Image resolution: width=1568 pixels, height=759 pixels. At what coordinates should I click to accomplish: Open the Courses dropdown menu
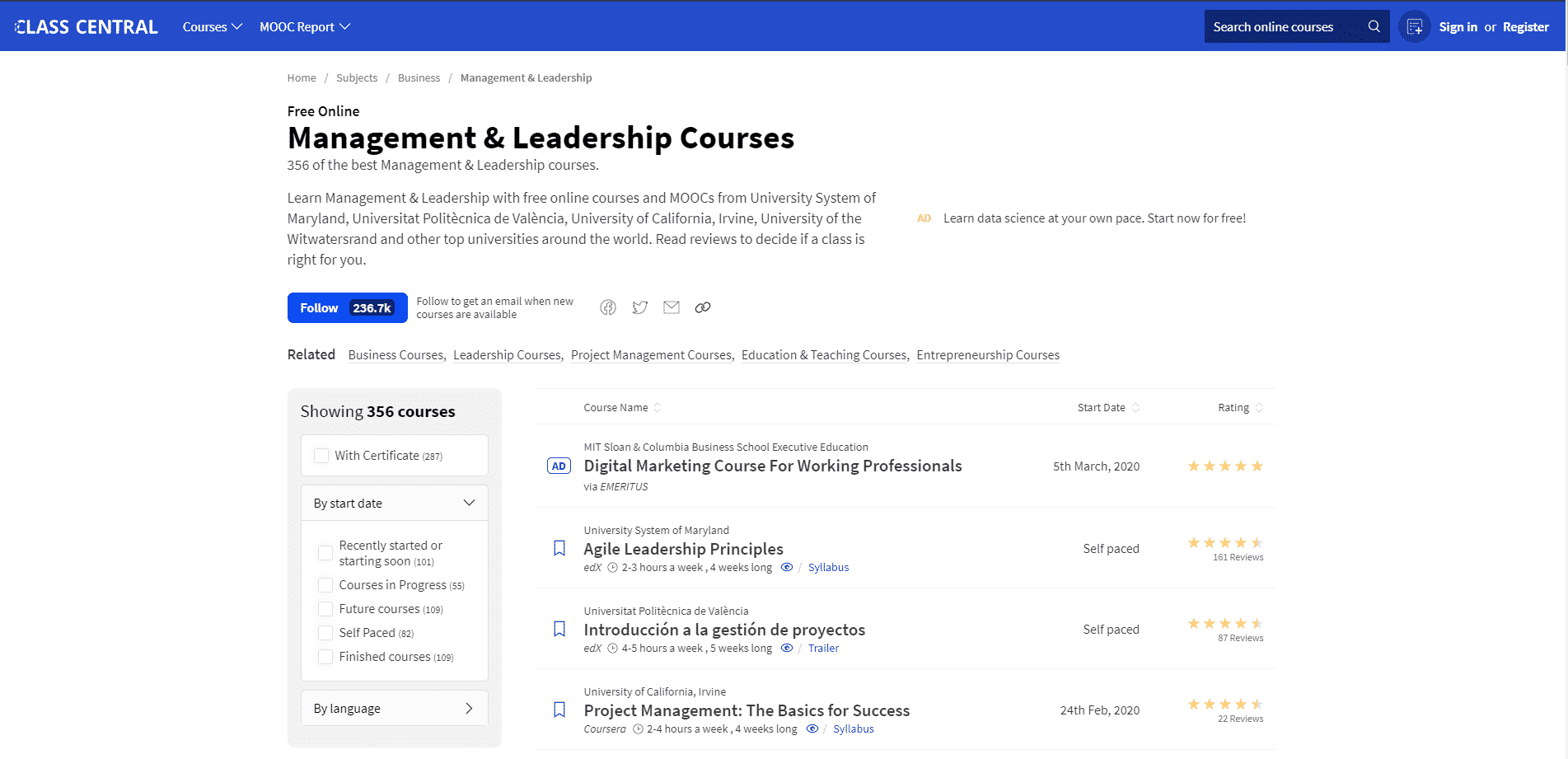click(213, 27)
